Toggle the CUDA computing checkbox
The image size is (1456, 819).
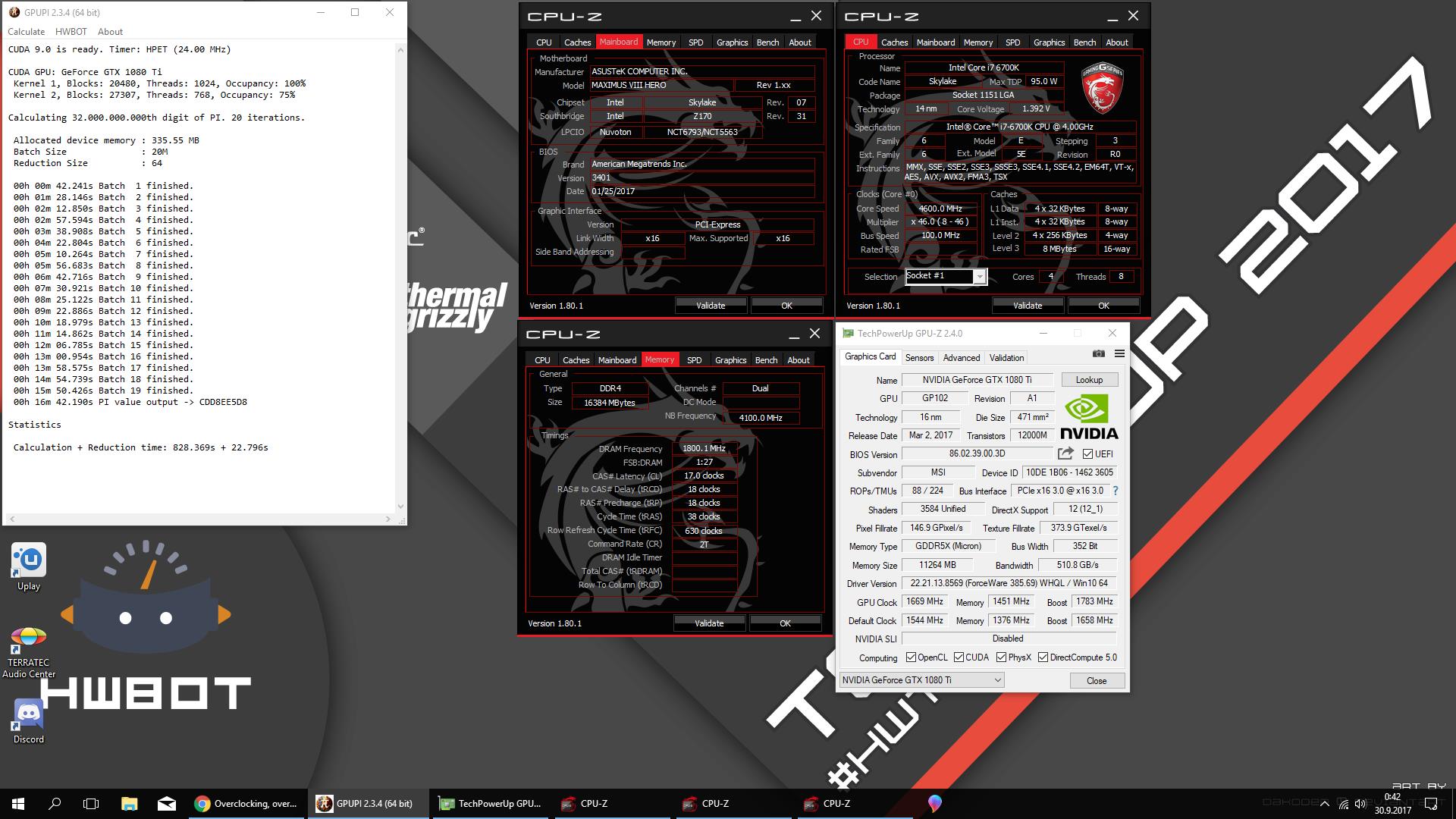959,657
